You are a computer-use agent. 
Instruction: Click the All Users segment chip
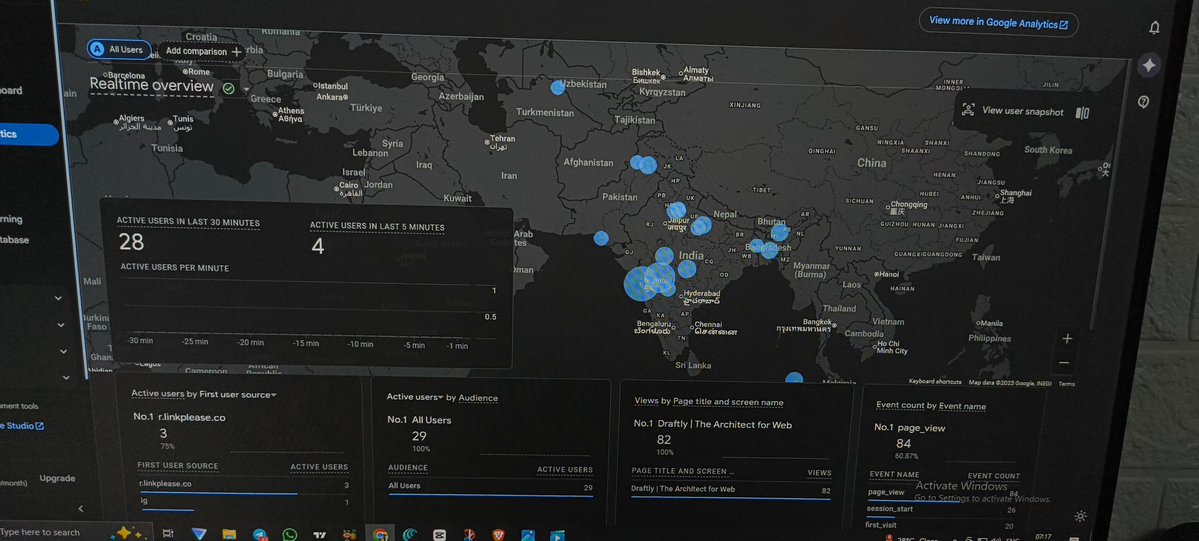click(x=119, y=49)
